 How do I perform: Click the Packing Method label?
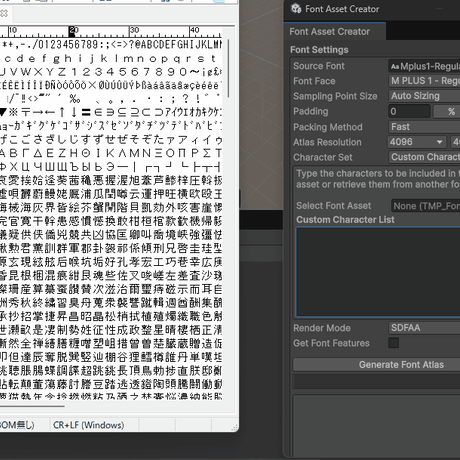click(328, 127)
